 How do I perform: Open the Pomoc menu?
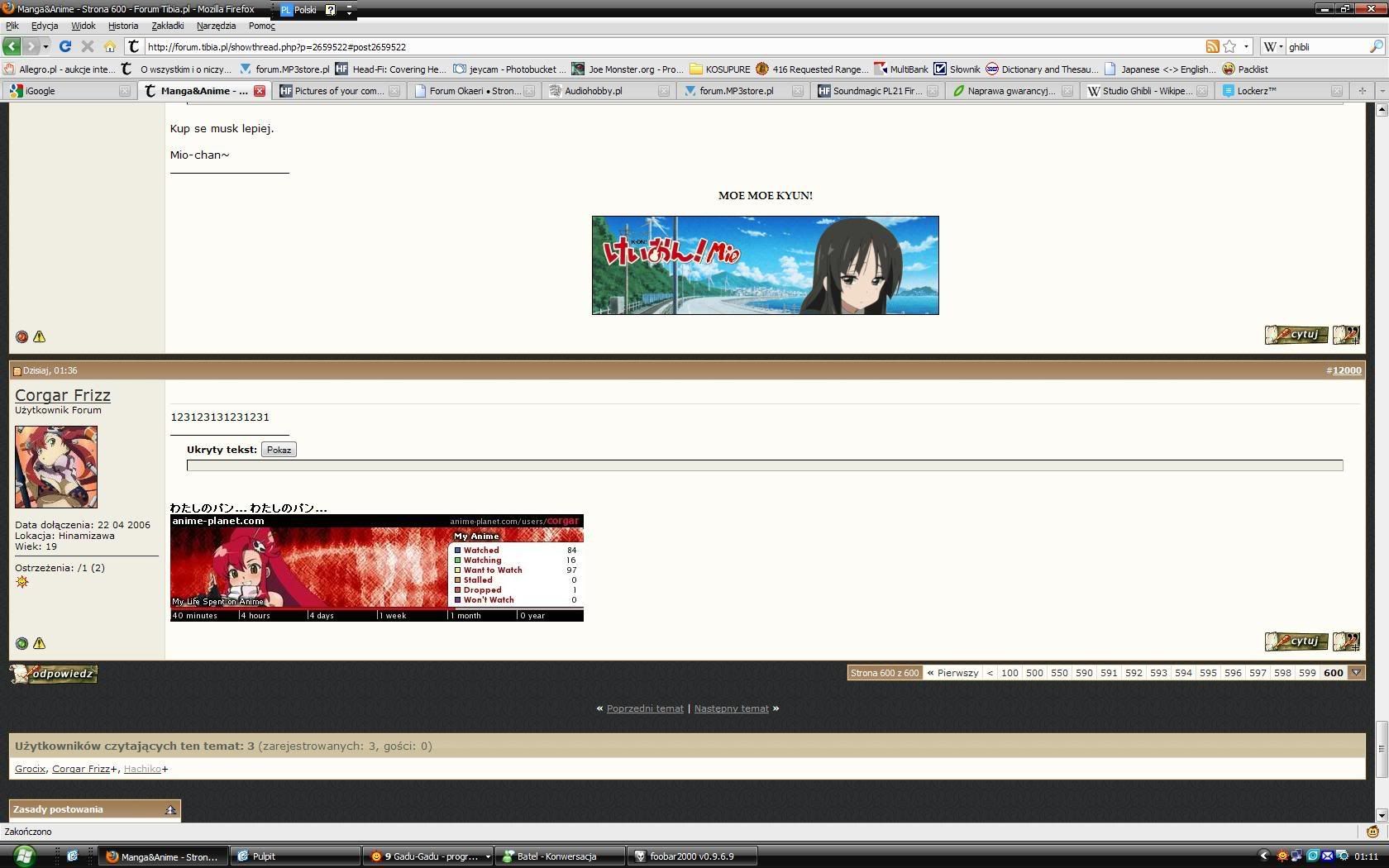[261, 26]
